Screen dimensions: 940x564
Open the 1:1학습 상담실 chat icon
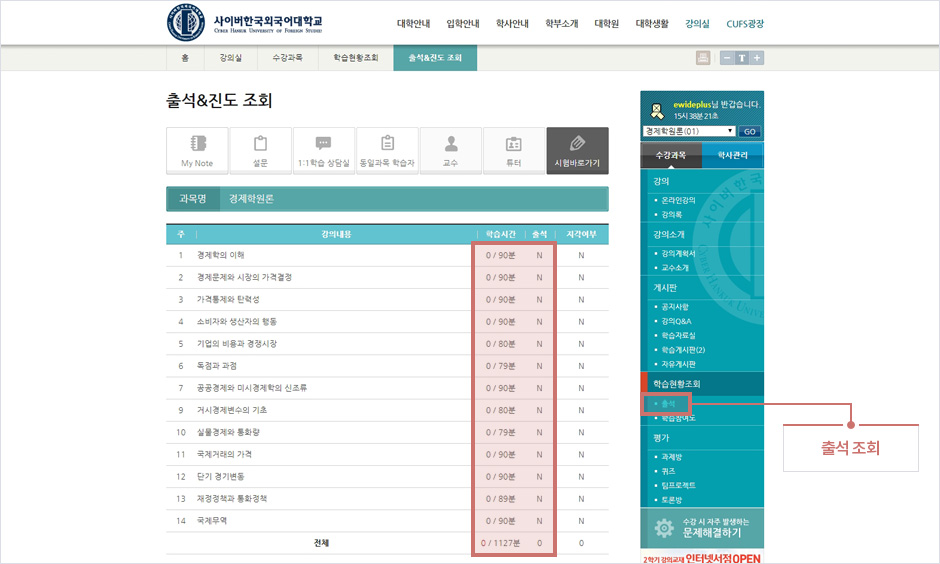pyautogui.click(x=323, y=150)
